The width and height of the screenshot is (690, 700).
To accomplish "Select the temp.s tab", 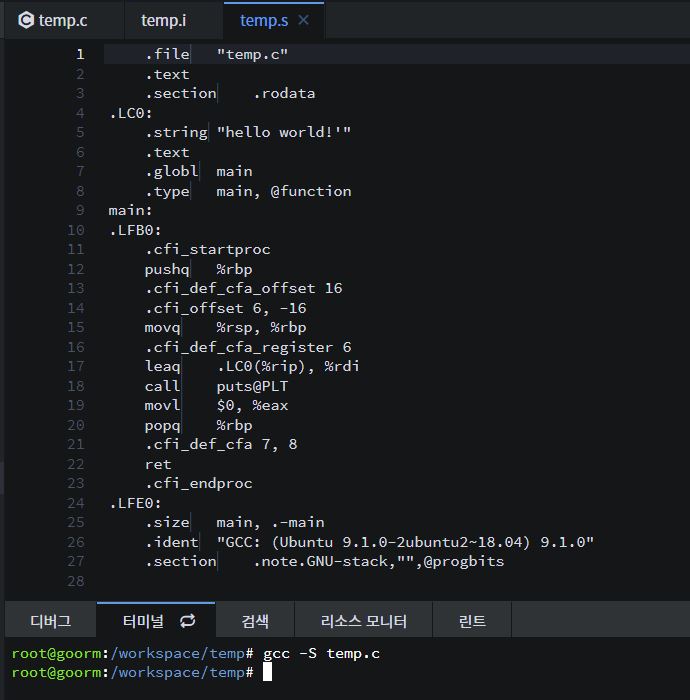I will click(x=264, y=21).
